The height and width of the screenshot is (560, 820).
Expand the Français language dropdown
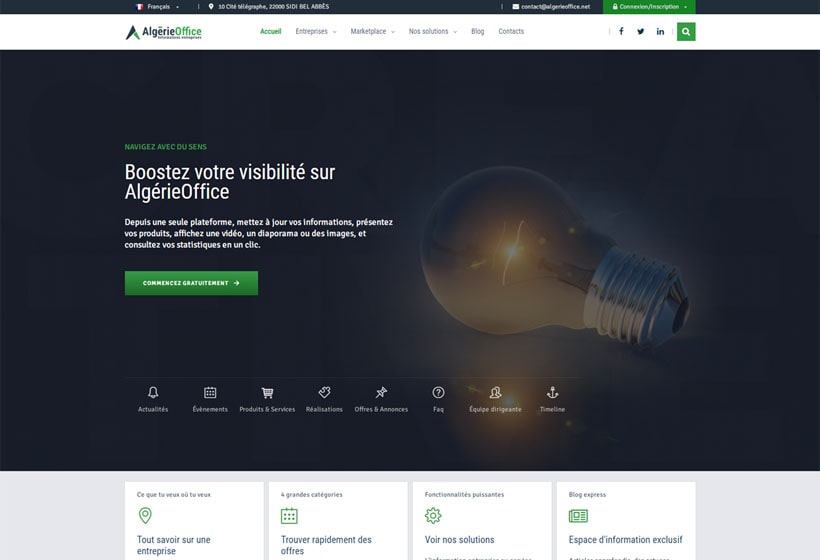pos(158,7)
